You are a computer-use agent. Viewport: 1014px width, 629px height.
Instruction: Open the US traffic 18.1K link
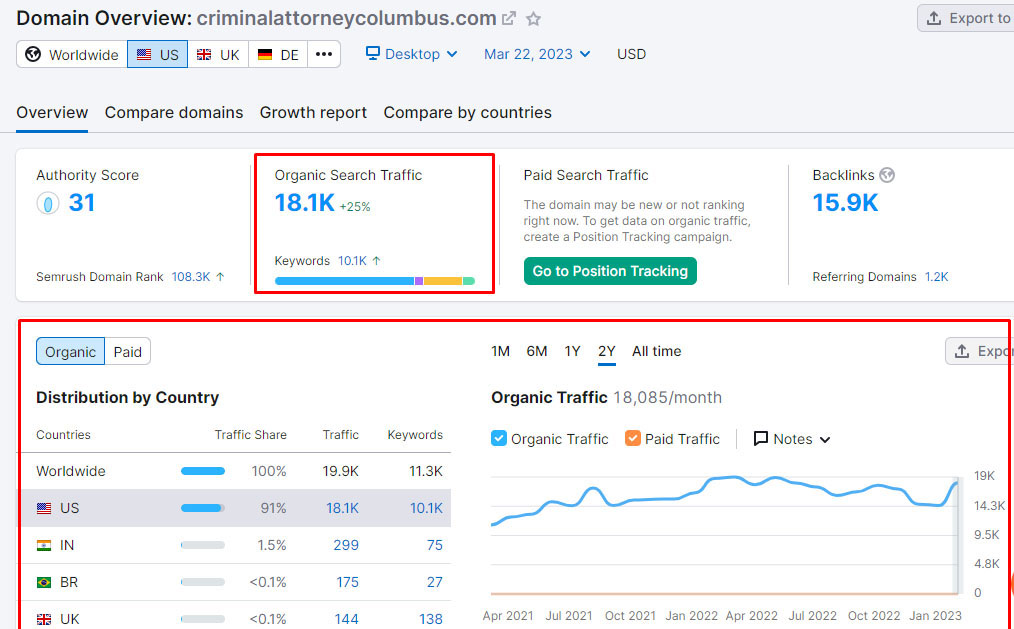(342, 508)
